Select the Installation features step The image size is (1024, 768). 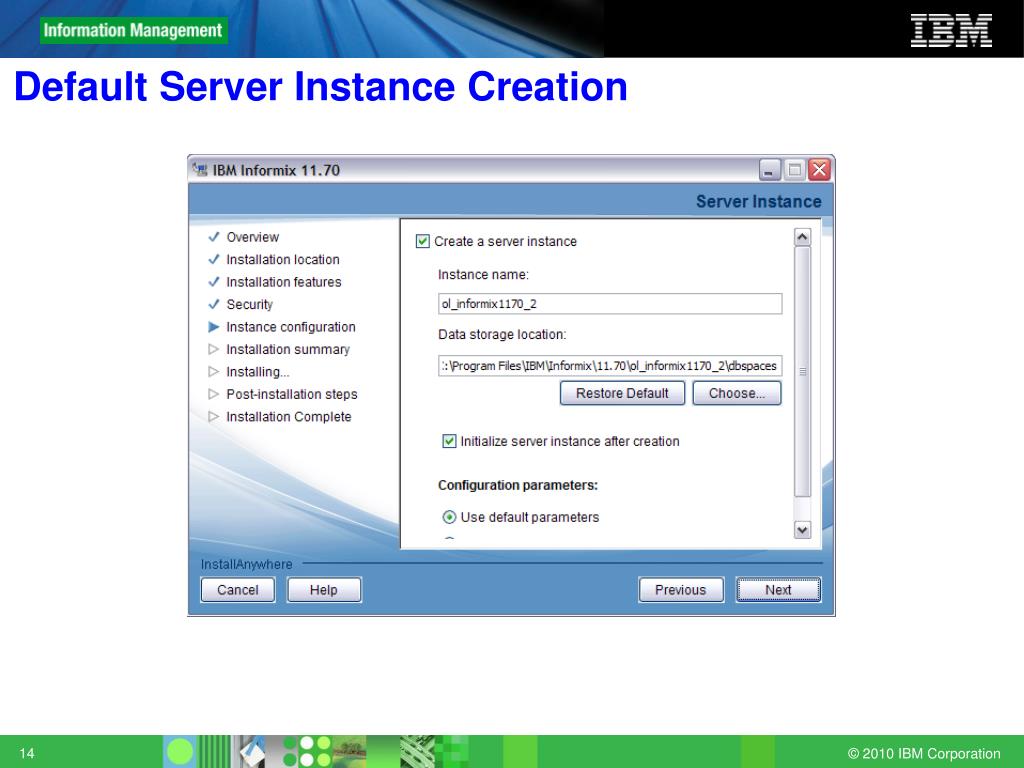click(x=283, y=282)
